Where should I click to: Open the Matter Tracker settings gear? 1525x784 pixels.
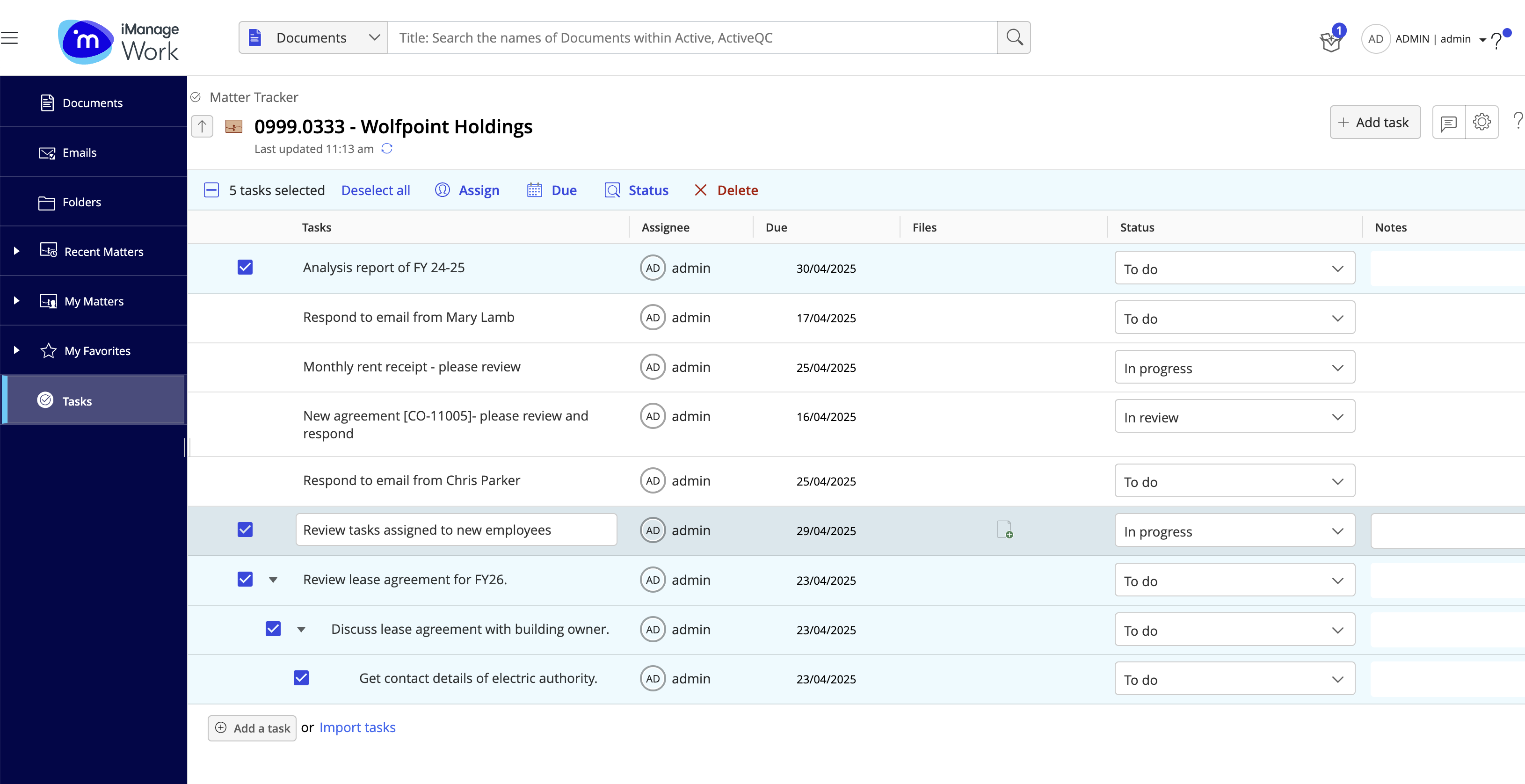coord(1481,123)
